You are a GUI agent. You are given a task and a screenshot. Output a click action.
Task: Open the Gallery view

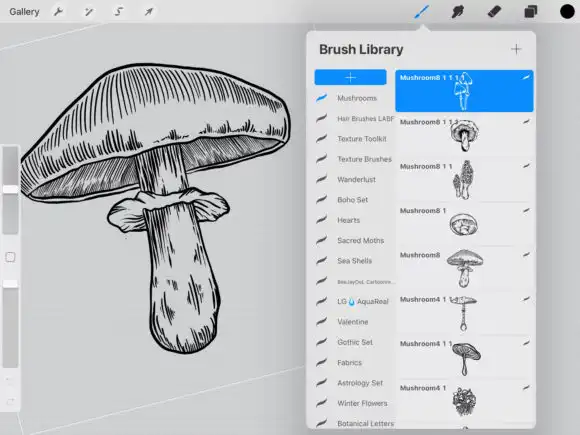24,12
